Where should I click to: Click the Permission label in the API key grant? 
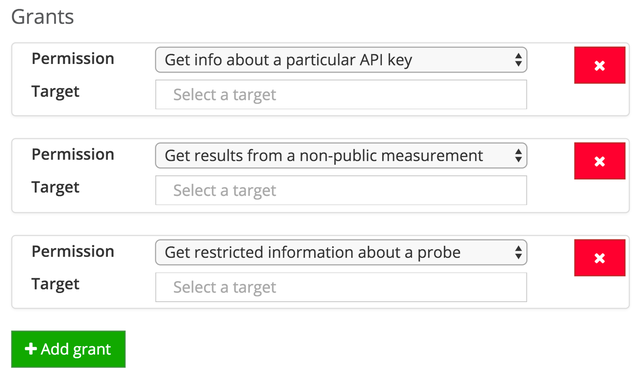pyautogui.click(x=73, y=59)
